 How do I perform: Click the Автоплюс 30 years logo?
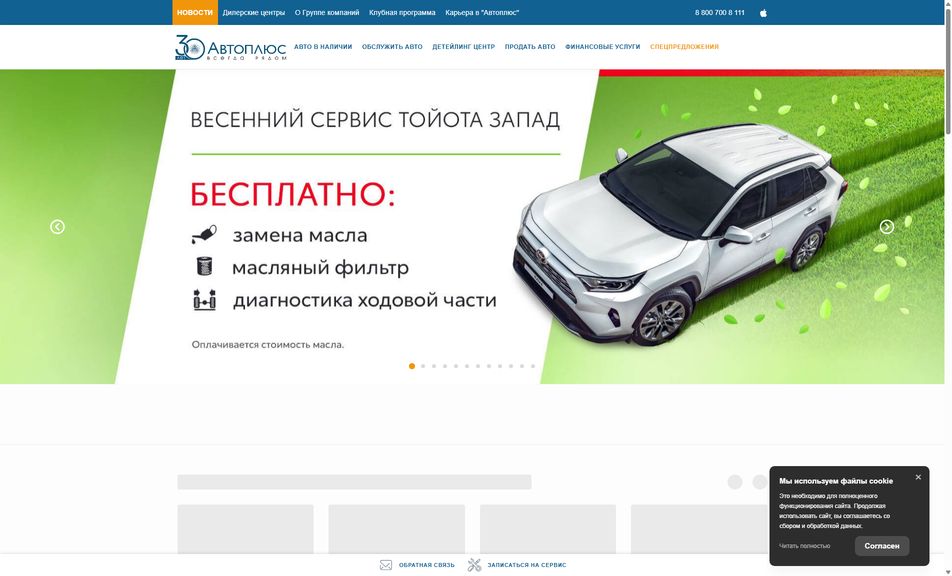tap(230, 47)
